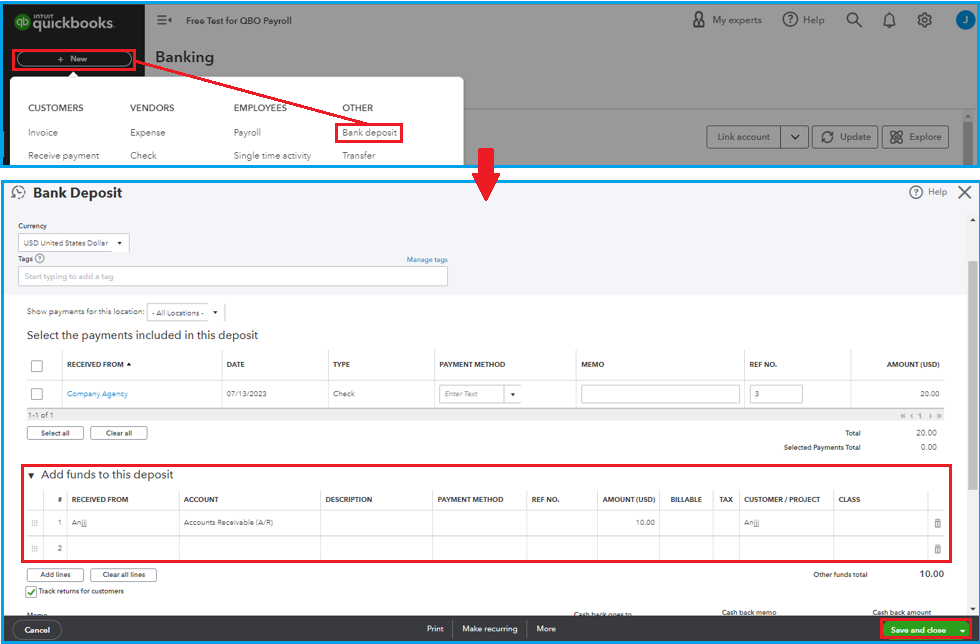The width and height of the screenshot is (980, 644).
Task: Choose Bank deposit from the New menu
Action: (369, 133)
